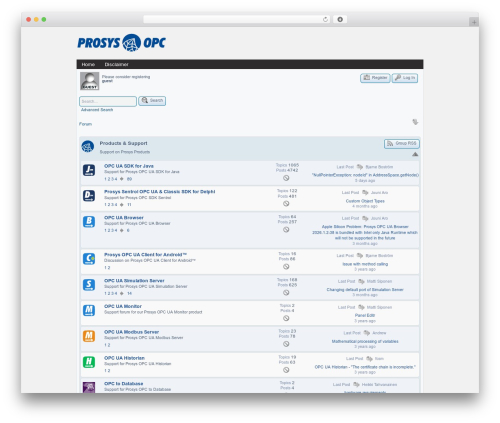The image size is (500, 423).
Task: Click the browser extension icon beside address bar
Action: pos(340,19)
